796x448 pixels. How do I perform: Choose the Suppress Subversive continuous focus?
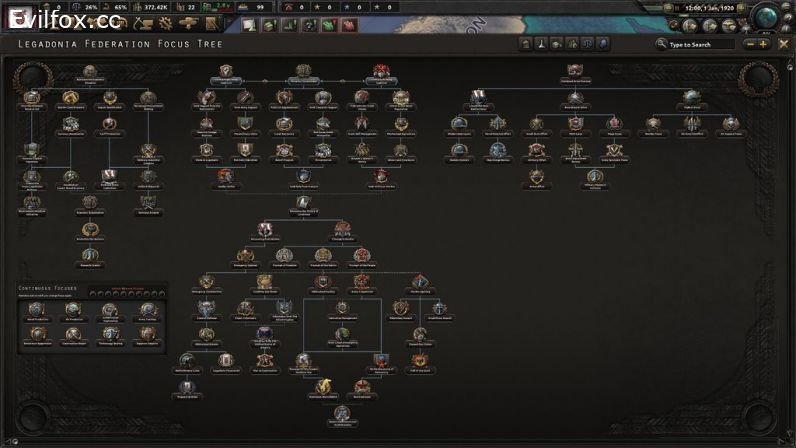click(148, 334)
